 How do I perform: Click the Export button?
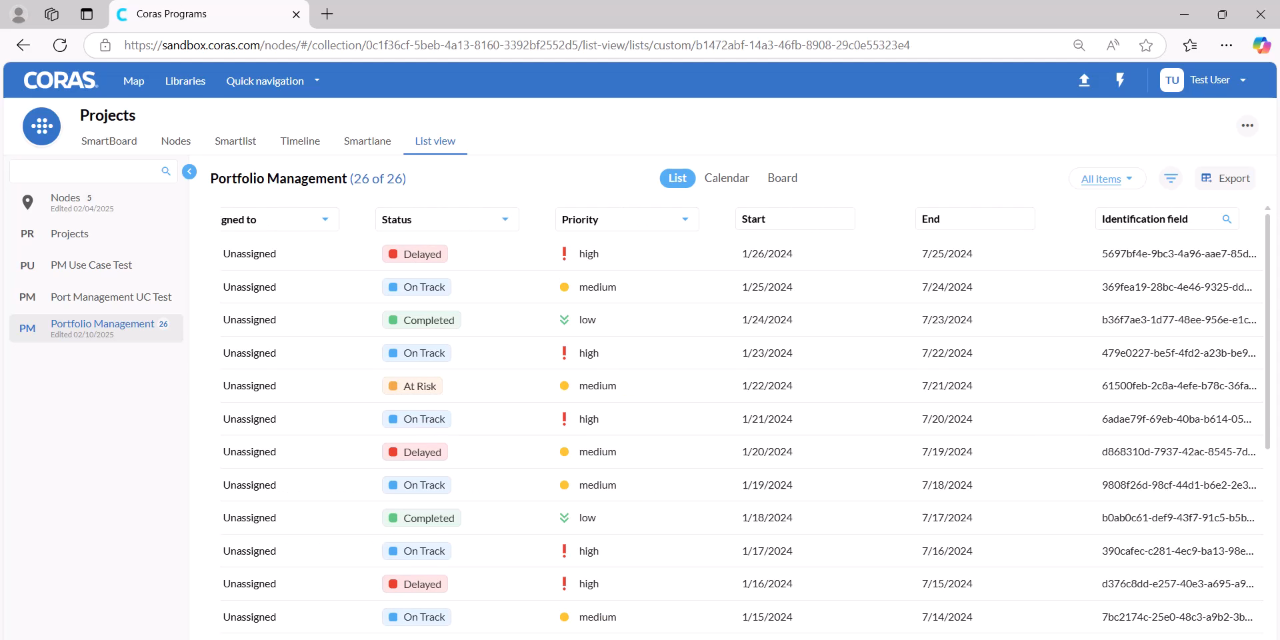(1225, 178)
